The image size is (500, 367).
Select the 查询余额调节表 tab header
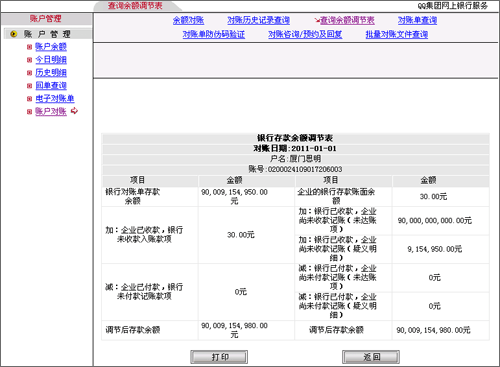(135, 6)
